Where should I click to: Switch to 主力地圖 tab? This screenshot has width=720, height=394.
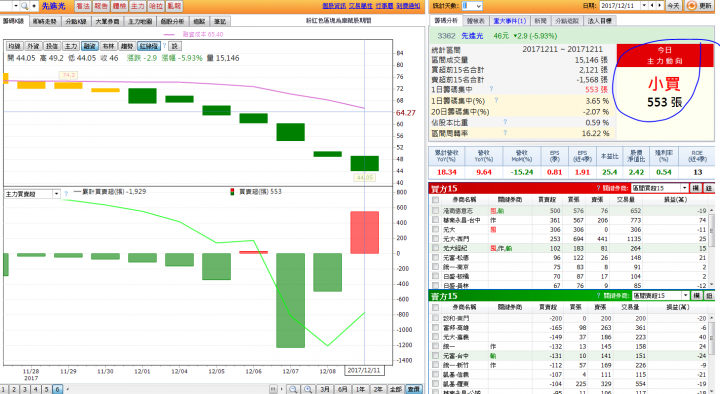(x=140, y=21)
